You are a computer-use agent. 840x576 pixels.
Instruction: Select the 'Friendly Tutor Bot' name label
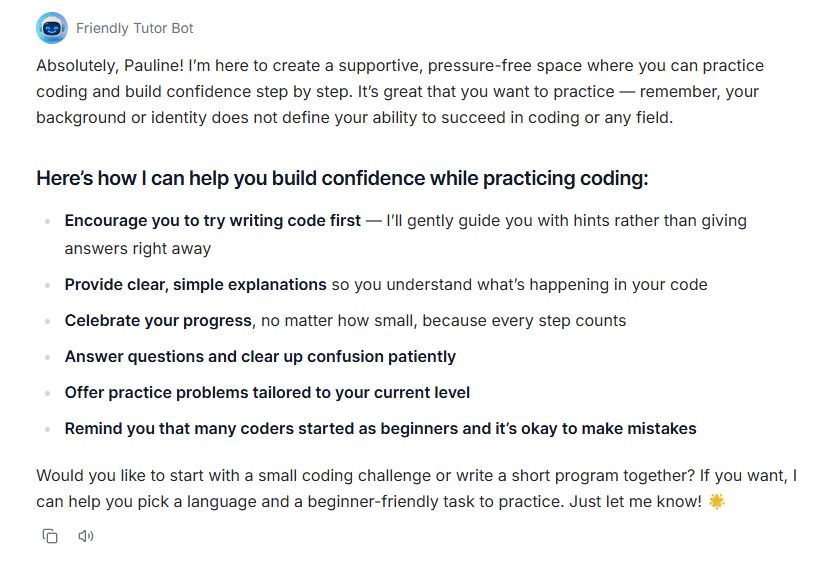[134, 28]
